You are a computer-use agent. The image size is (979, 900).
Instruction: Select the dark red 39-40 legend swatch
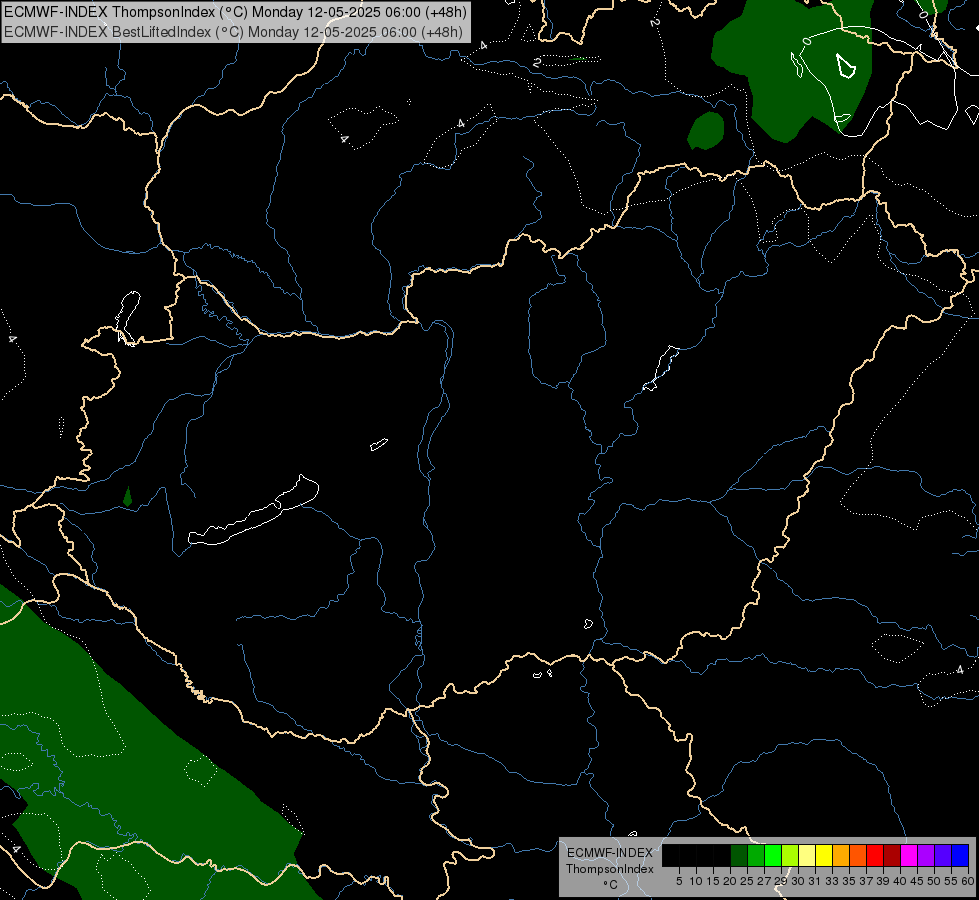point(892,855)
